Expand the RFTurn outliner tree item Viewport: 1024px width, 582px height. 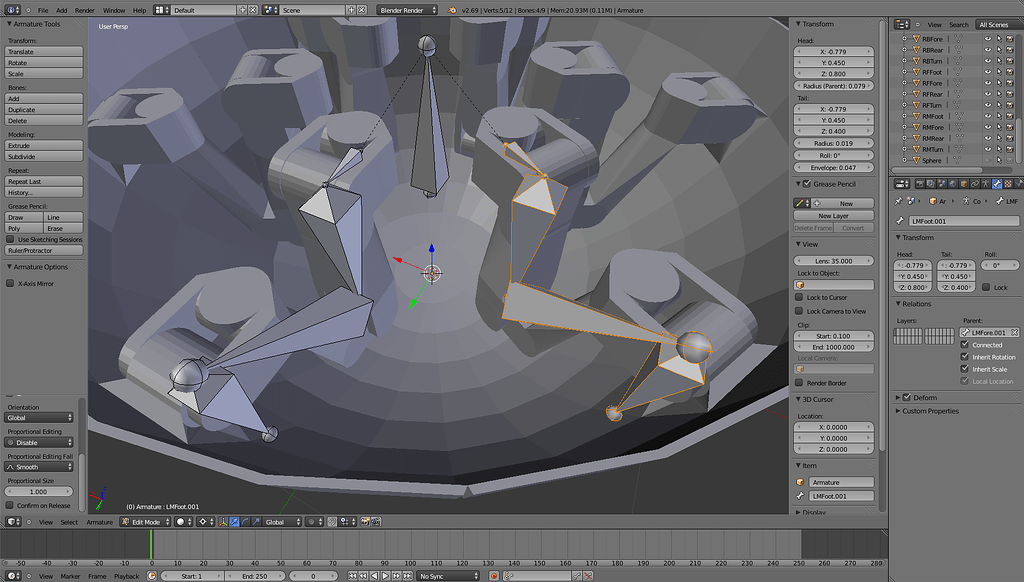click(904, 105)
